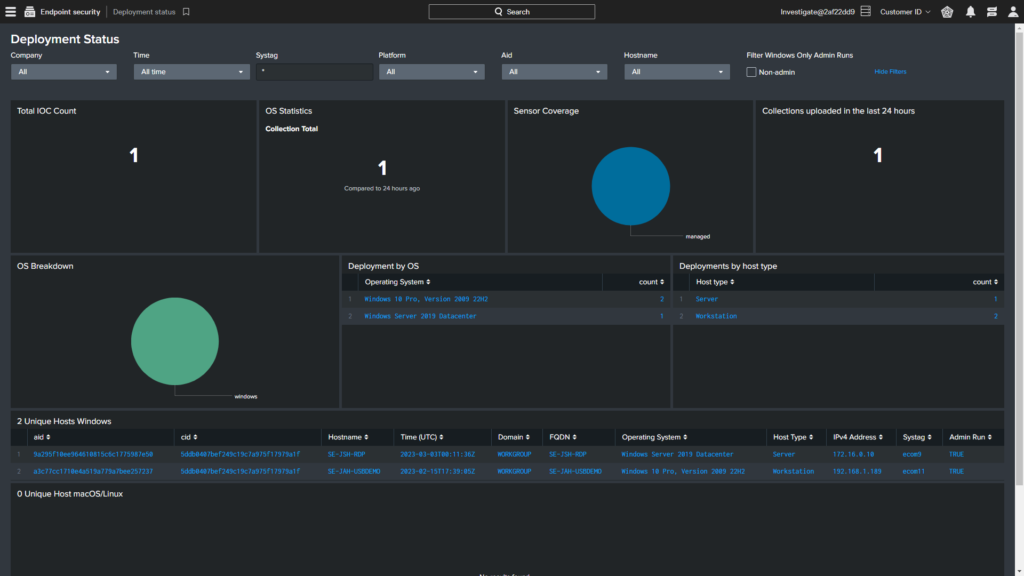This screenshot has height=576, width=1024.
Task: Click IPv4 address 192.168.1.189
Action: pyautogui.click(x=857, y=471)
